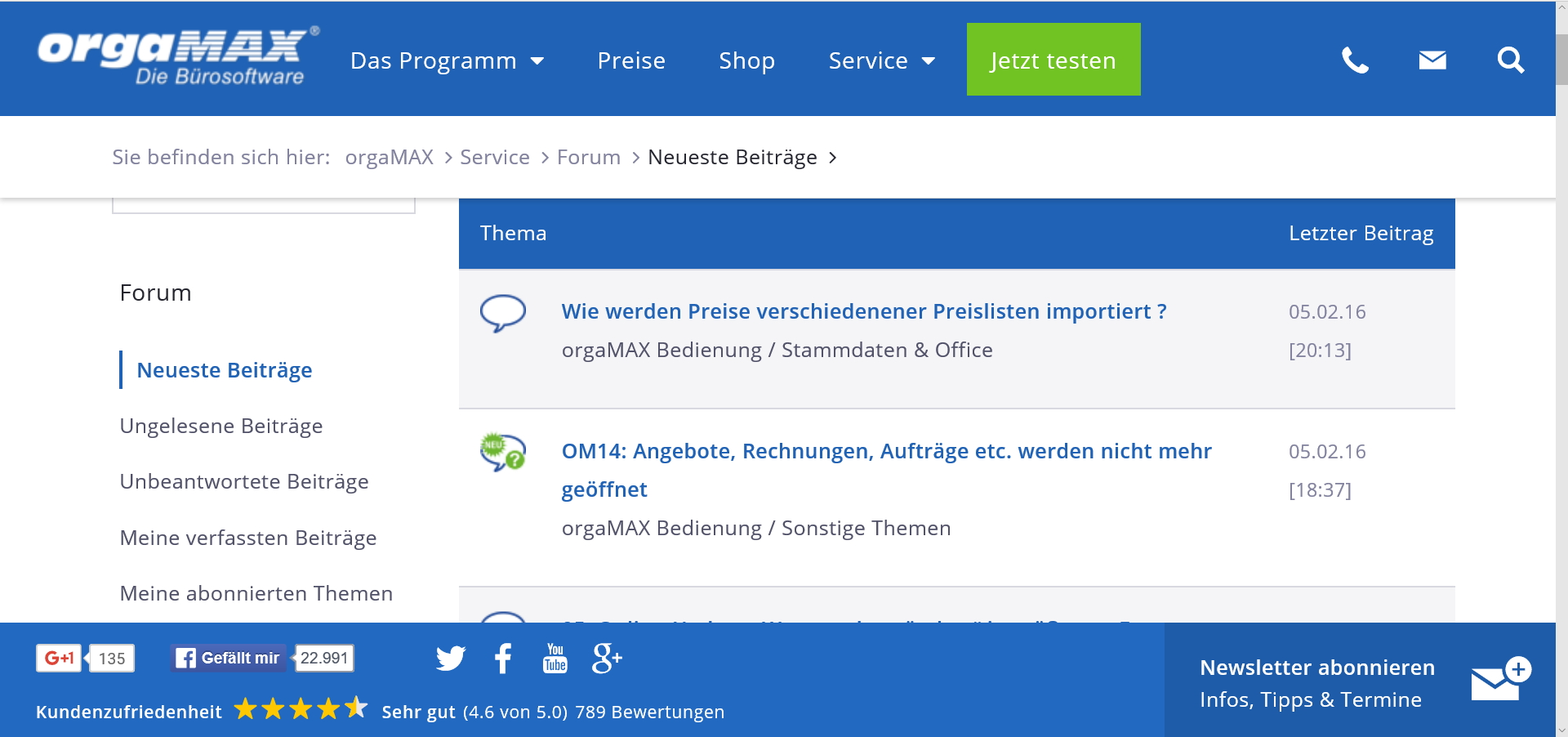Click the Facebook 'Gefällt mir' button
The image size is (1568, 737).
click(229, 658)
